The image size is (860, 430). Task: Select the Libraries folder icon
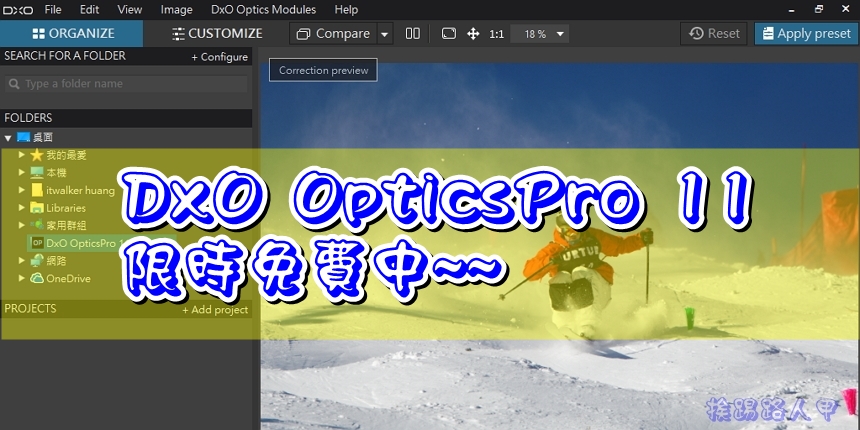pyautogui.click(x=37, y=207)
